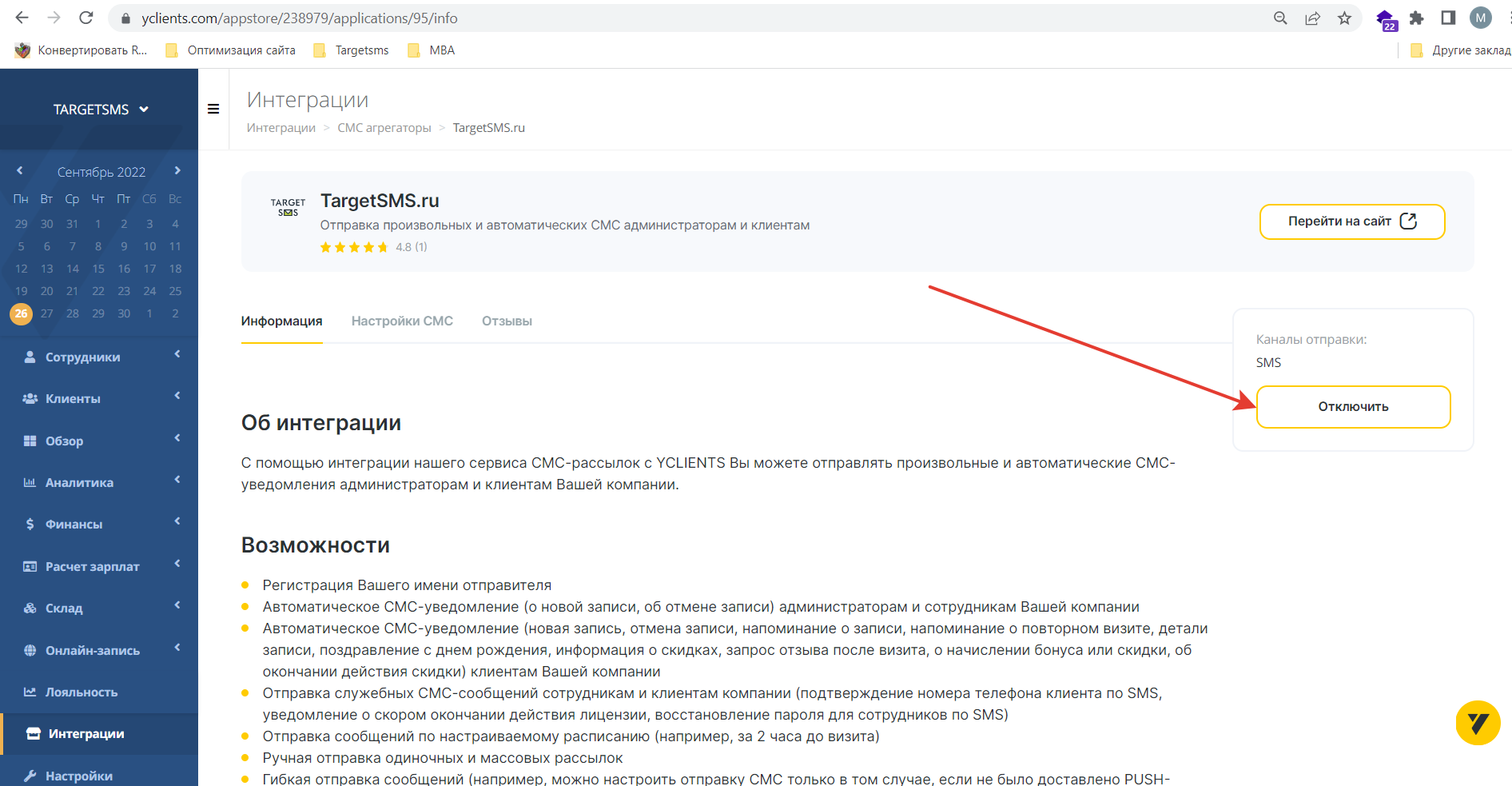Screen dimensions: 1512x786
Task: Open the Конвертировать R... bookmark
Action: [82, 50]
